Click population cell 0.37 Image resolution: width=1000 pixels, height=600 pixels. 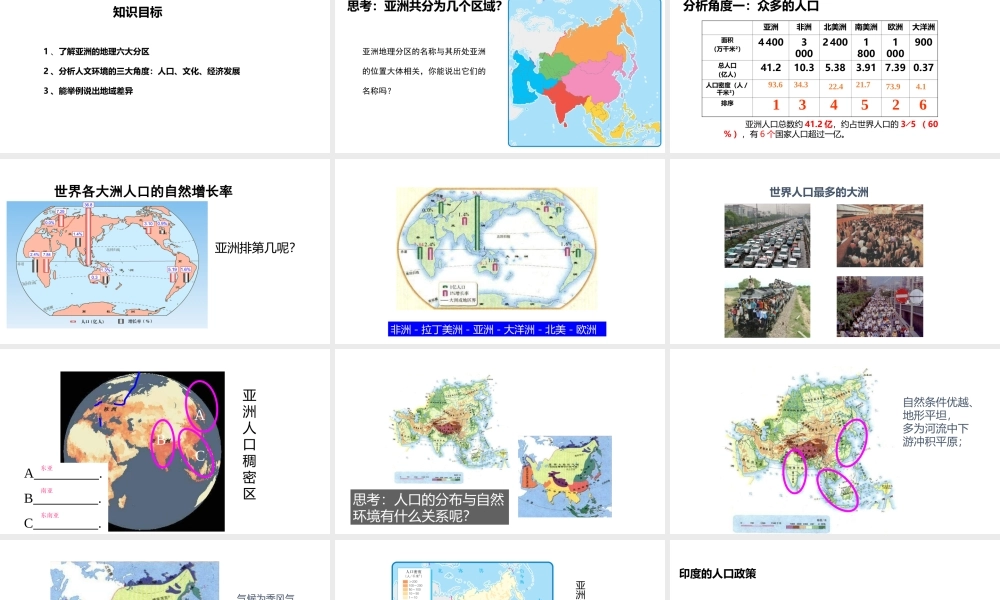[x=923, y=68]
